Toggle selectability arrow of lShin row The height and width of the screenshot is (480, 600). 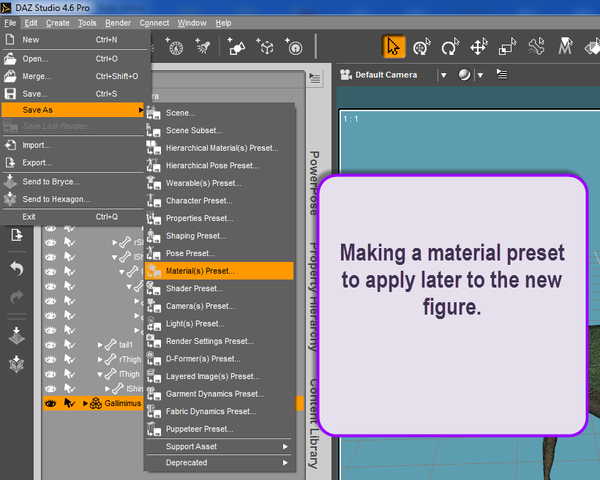point(69,389)
